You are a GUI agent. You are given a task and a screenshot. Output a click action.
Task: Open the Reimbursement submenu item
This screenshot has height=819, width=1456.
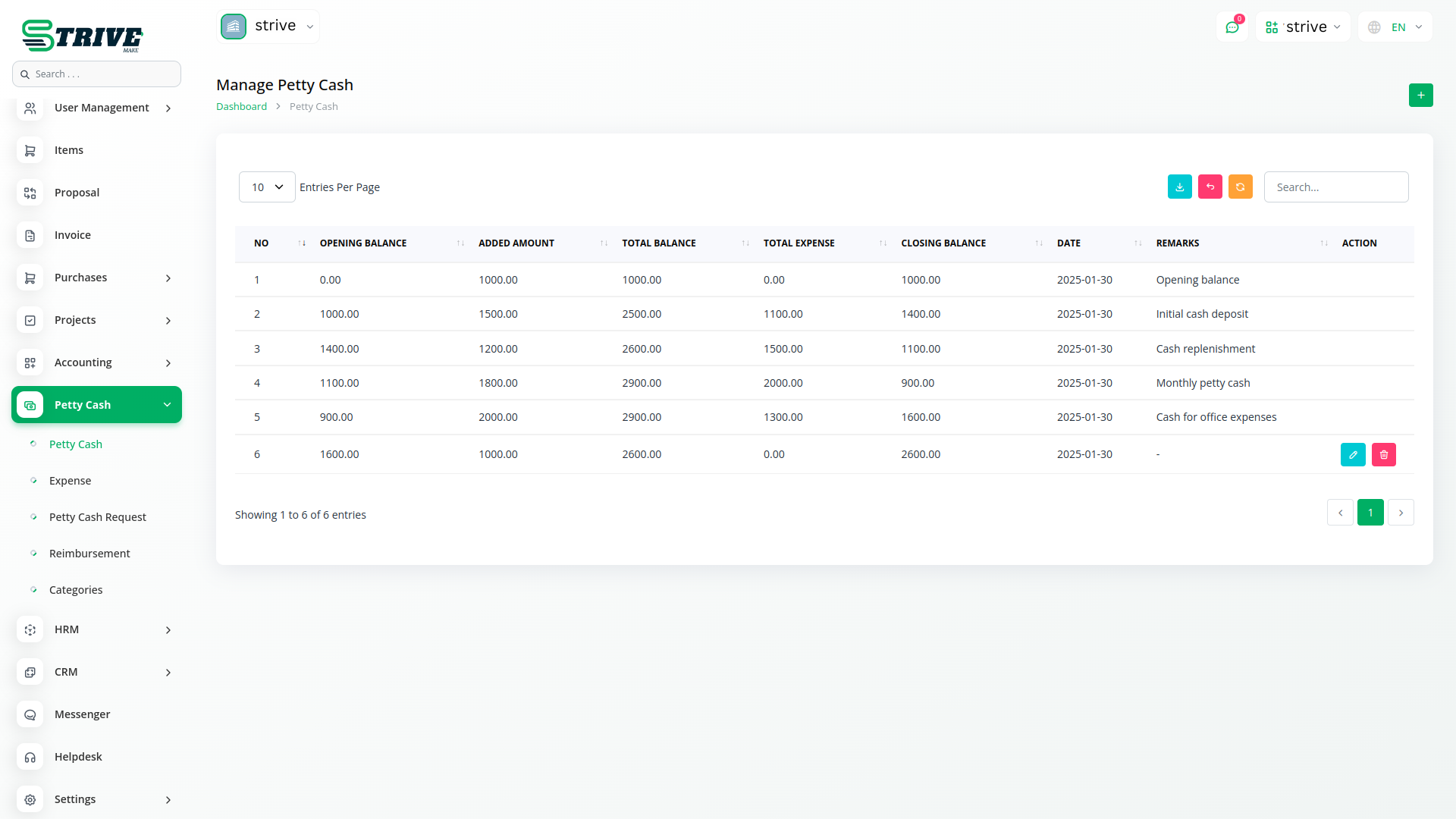pyautogui.click(x=89, y=554)
